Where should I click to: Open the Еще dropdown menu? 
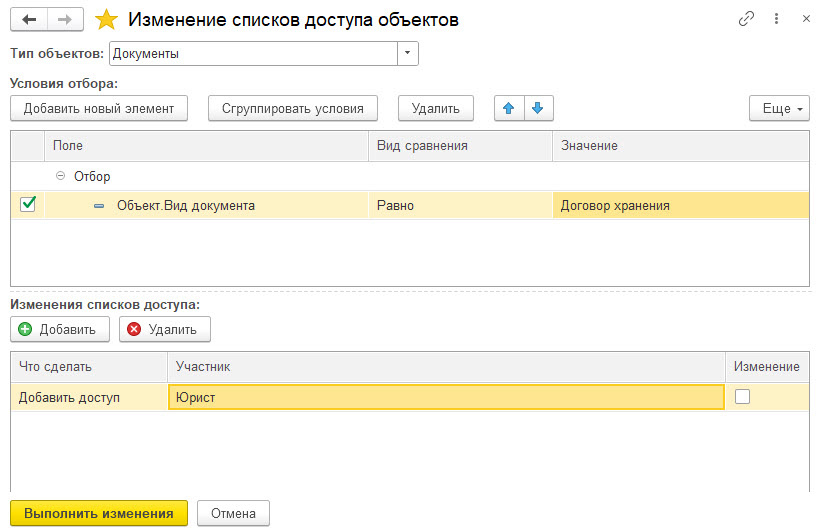pos(779,108)
